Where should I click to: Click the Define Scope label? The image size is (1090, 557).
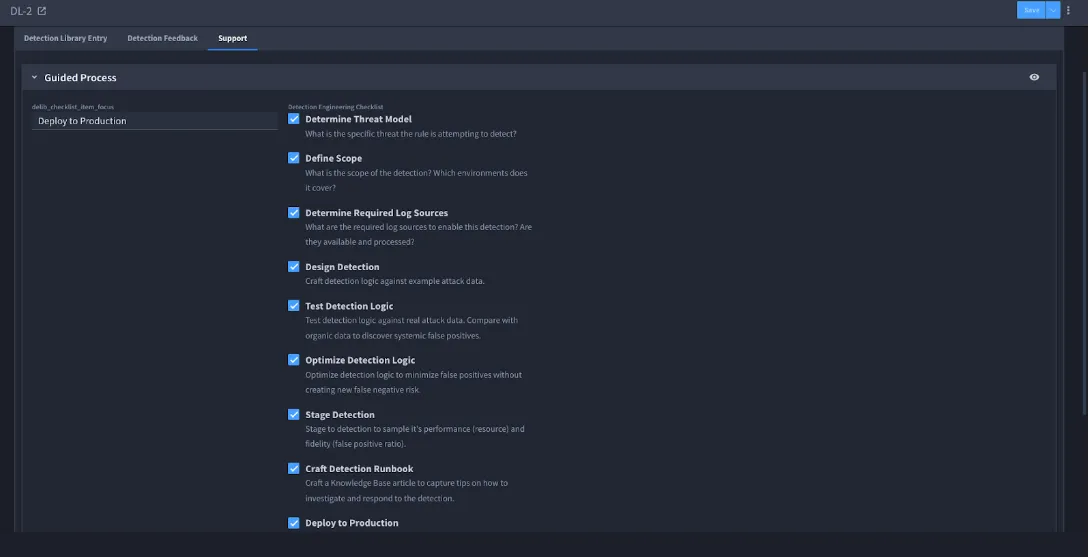pyautogui.click(x=334, y=158)
